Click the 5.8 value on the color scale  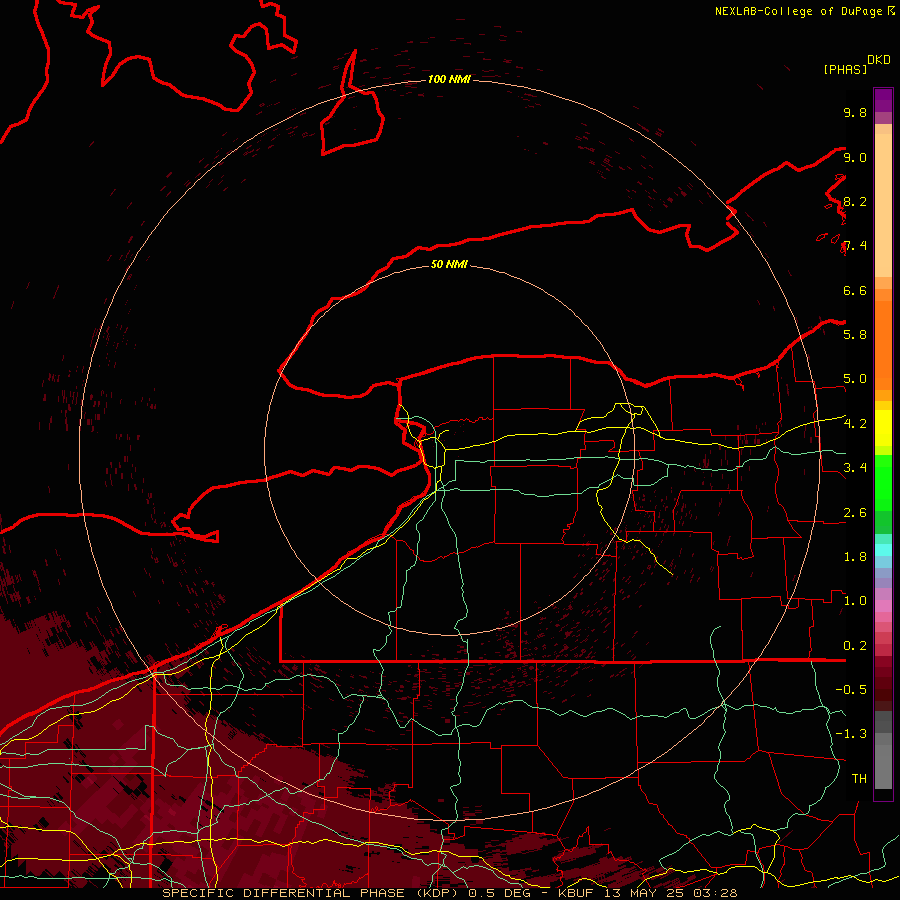855,335
